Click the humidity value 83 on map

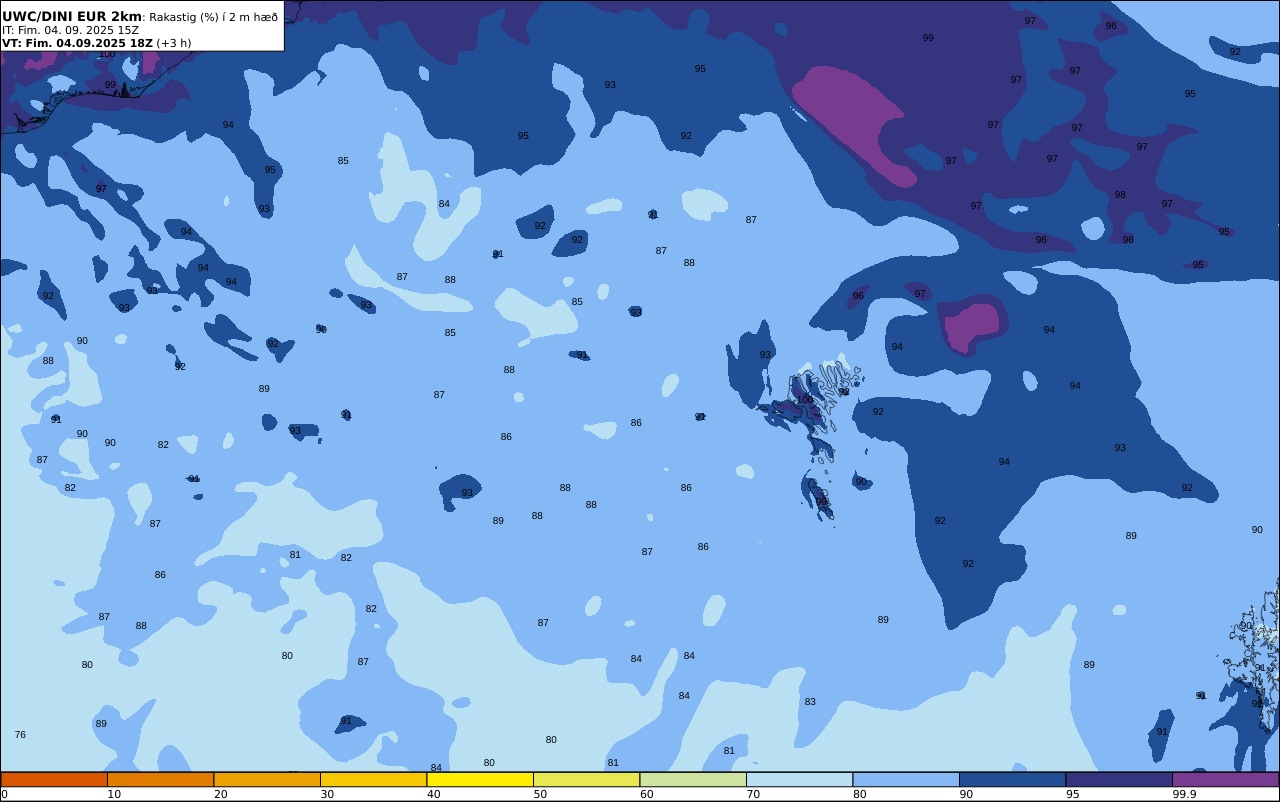tap(810, 702)
